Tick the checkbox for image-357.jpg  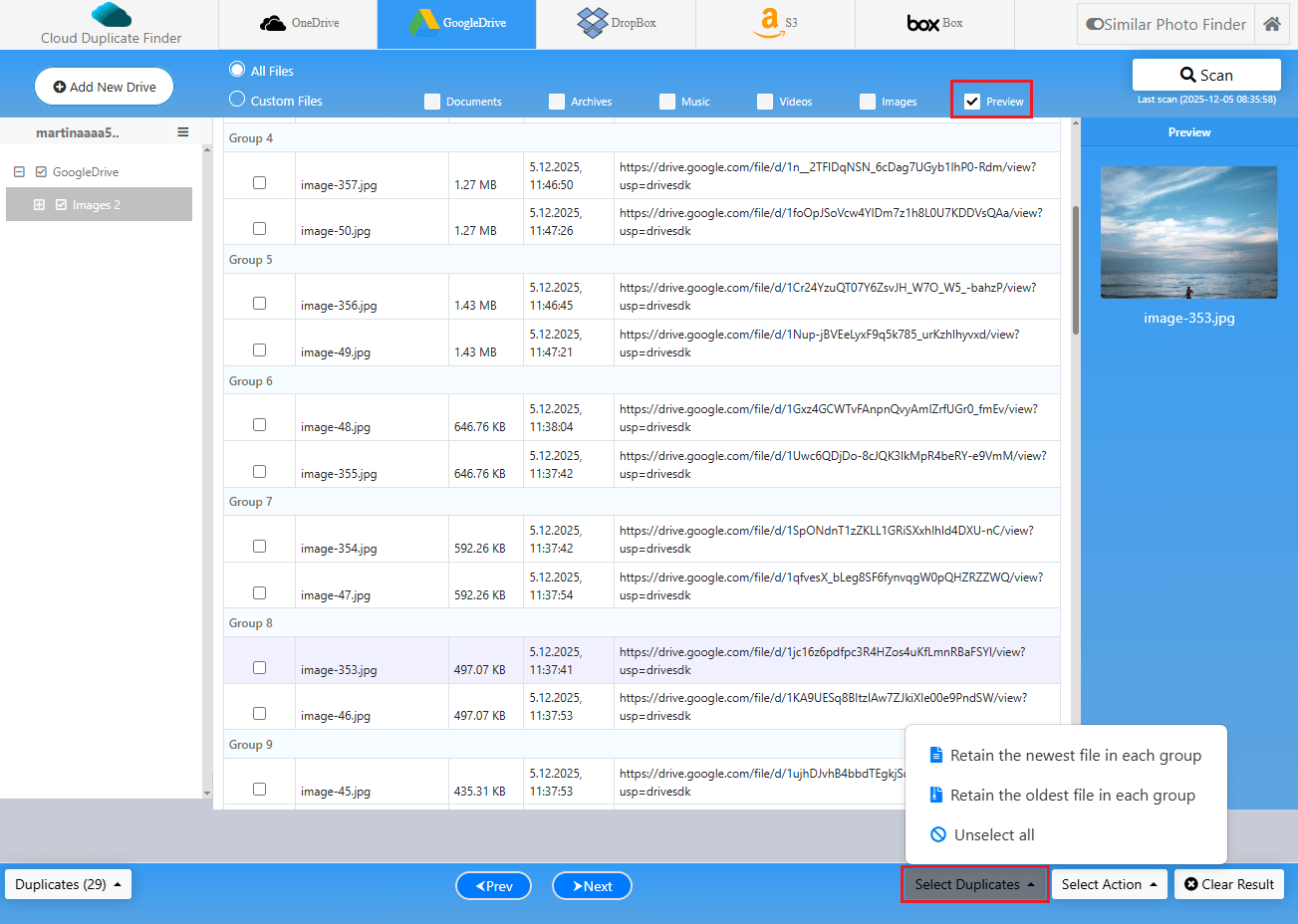coord(260,182)
